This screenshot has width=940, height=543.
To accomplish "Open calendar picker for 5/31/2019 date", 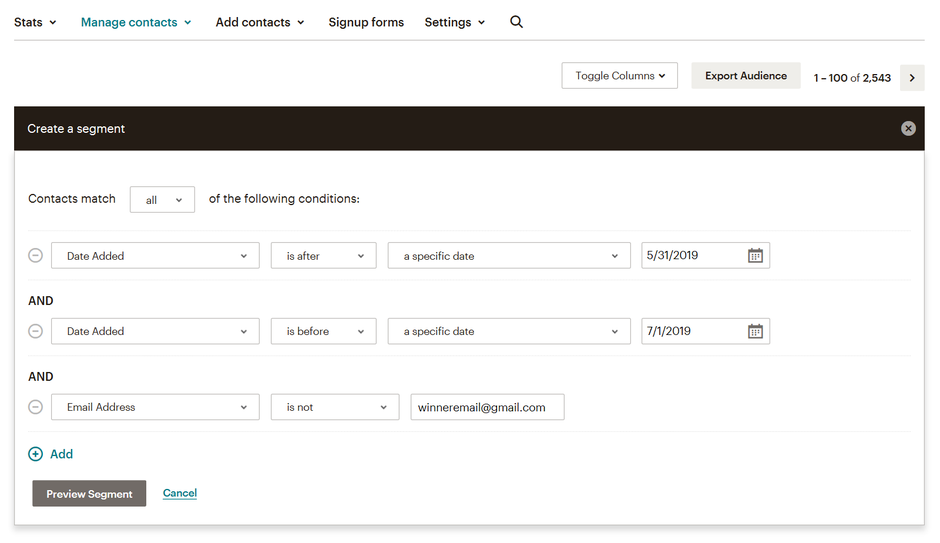I will (x=755, y=256).
